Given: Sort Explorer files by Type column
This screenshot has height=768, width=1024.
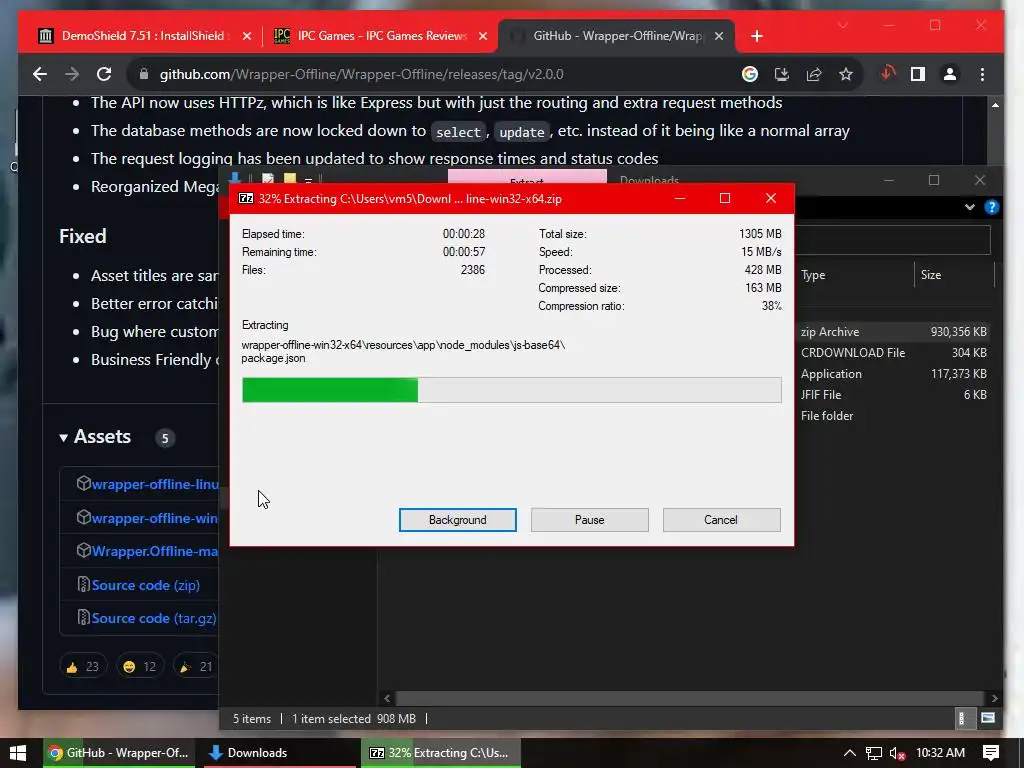Looking at the screenshot, I should pyautogui.click(x=855, y=275).
